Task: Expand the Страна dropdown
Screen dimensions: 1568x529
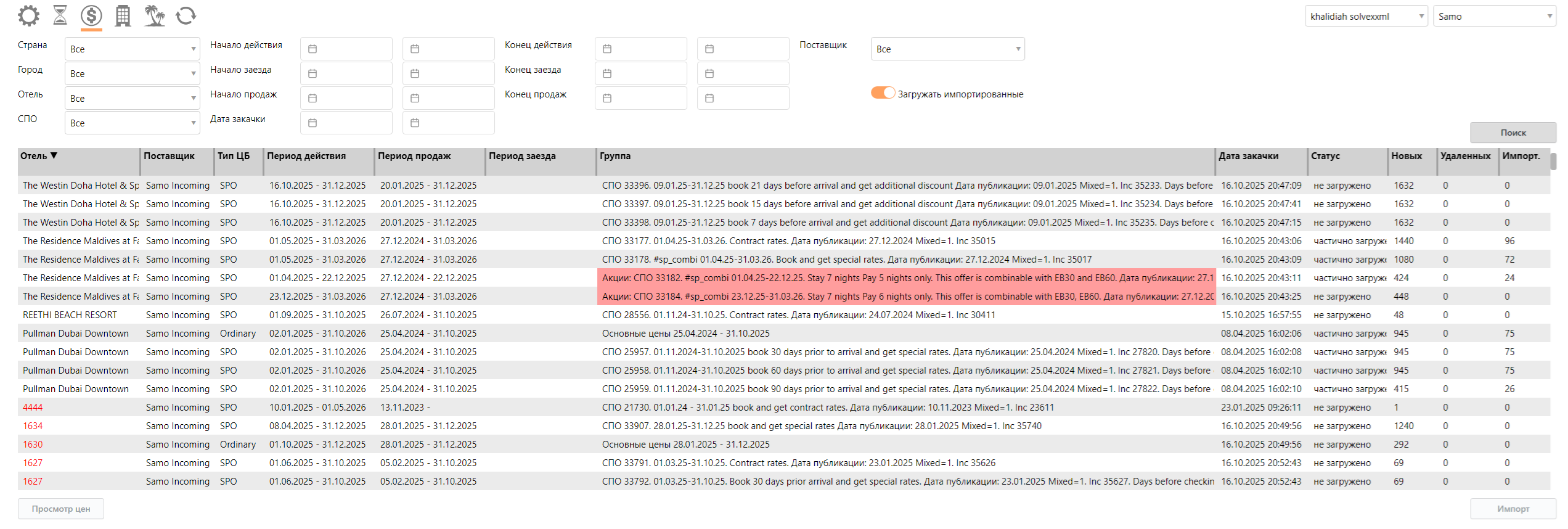Action: (133, 49)
